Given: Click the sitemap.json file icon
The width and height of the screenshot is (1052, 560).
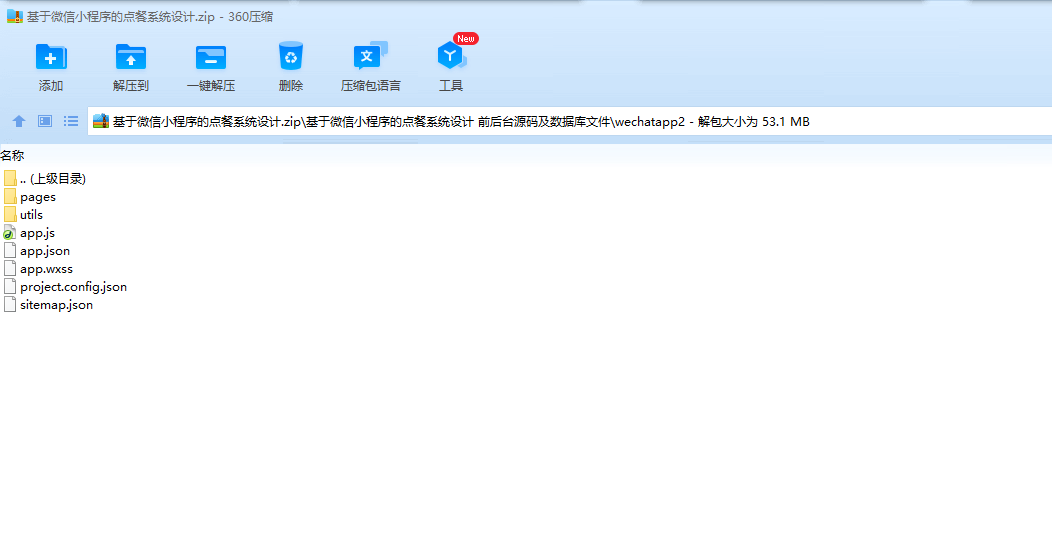Looking at the screenshot, I should tap(10, 305).
